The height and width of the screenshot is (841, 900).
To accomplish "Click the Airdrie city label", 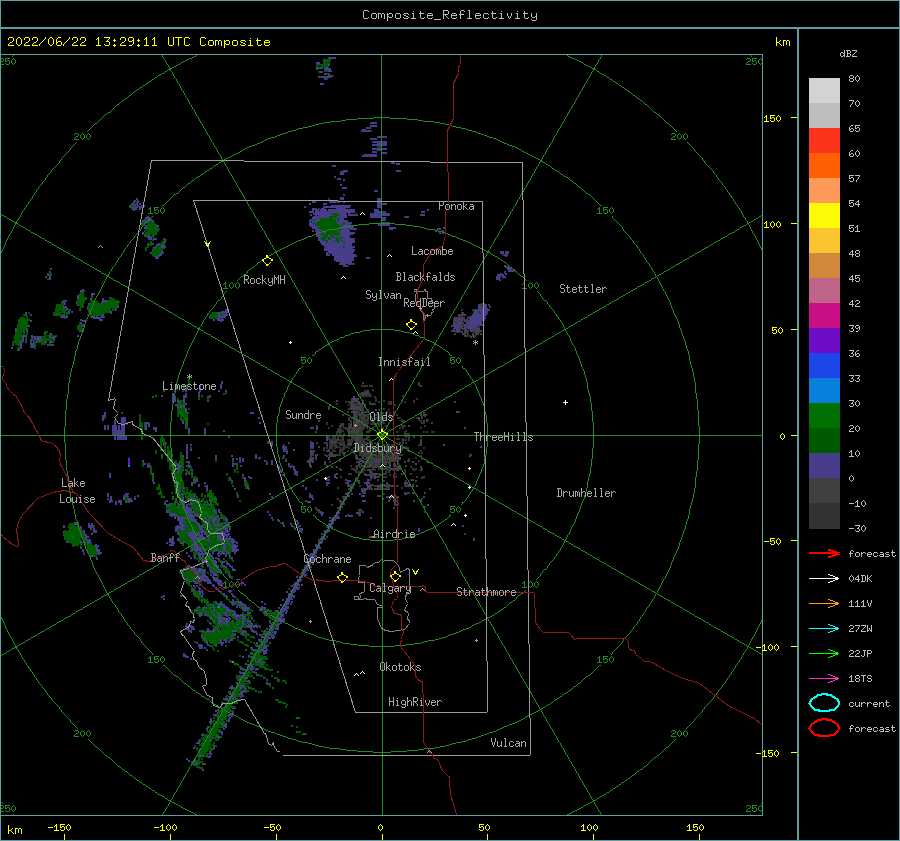I will click(x=394, y=534).
